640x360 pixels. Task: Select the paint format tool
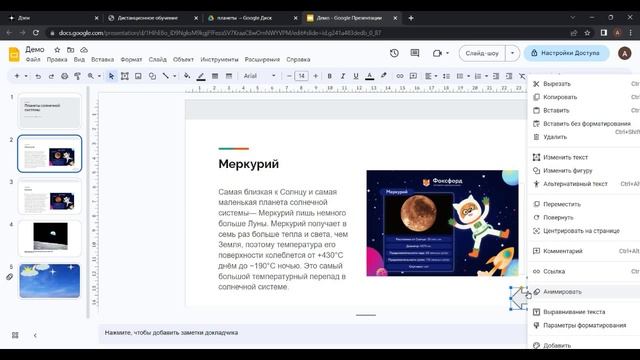click(x=78, y=76)
